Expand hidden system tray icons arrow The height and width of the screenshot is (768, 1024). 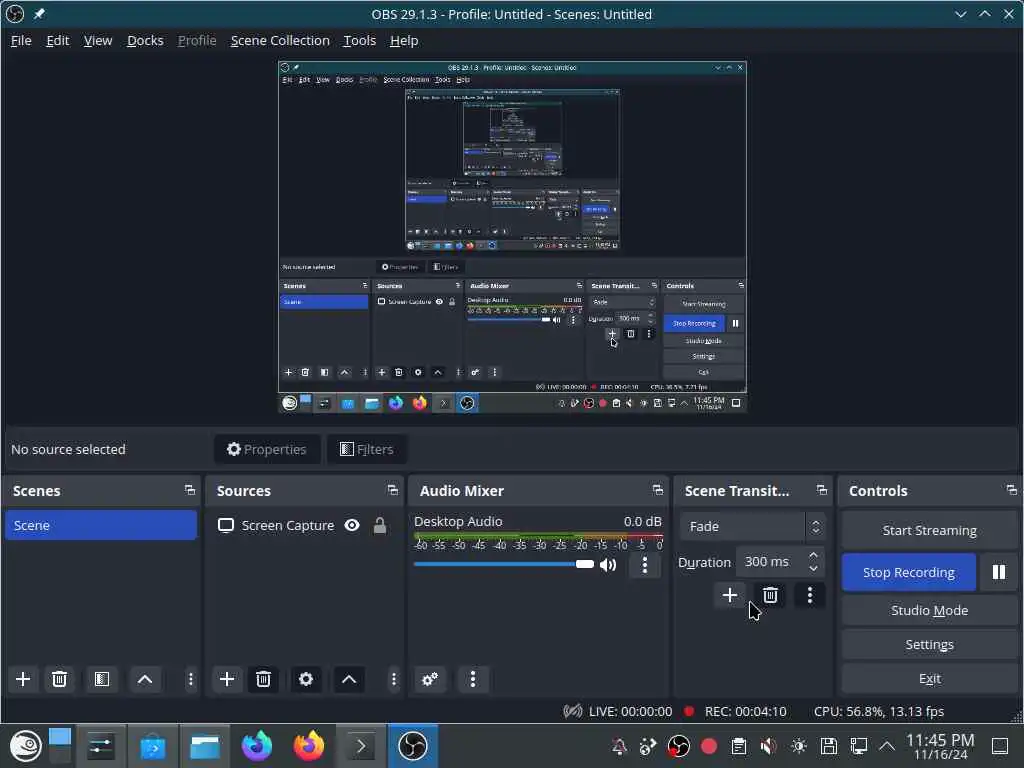pos(887,746)
